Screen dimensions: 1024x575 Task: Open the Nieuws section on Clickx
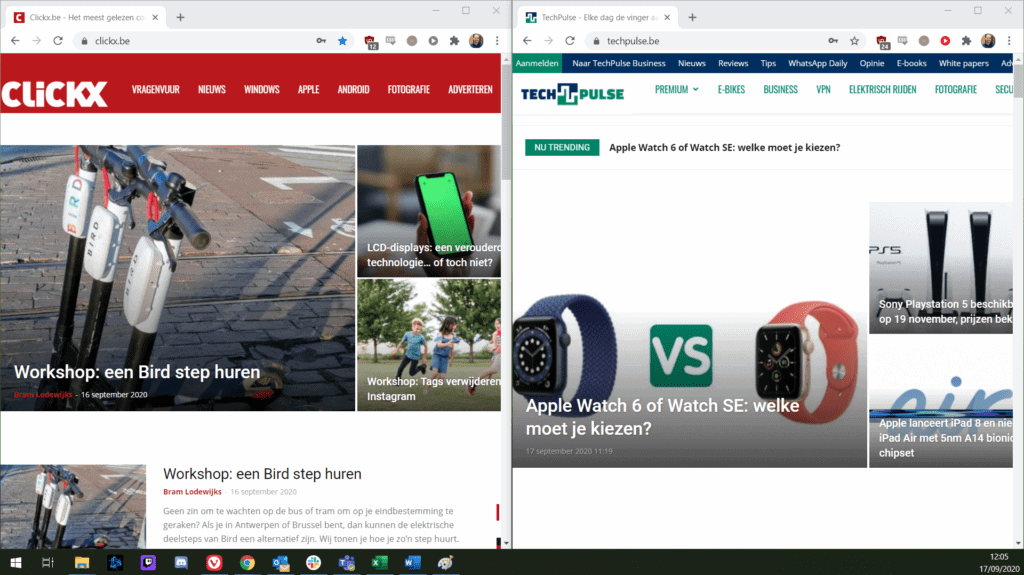(212, 90)
